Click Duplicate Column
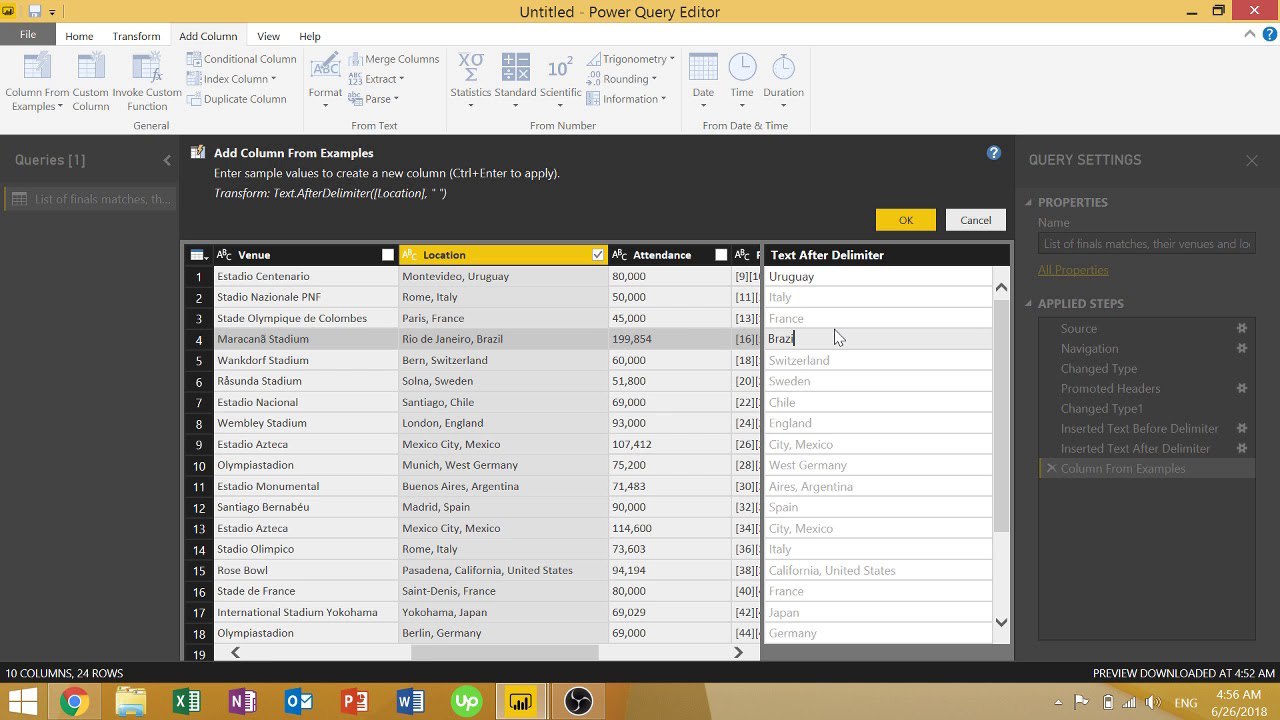1280x720 pixels. 237,99
